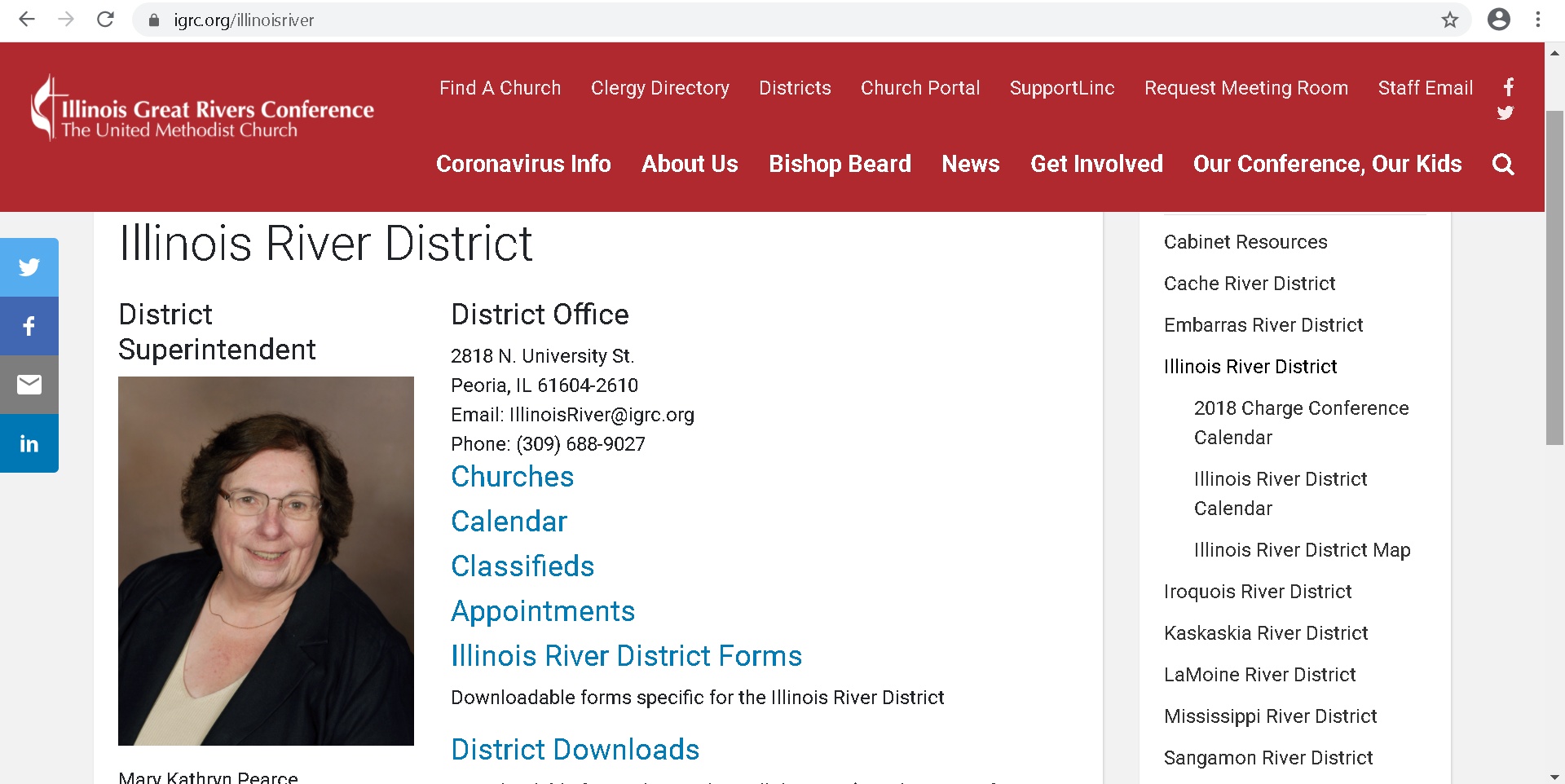Select Cache River District in sidebar

(1250, 284)
